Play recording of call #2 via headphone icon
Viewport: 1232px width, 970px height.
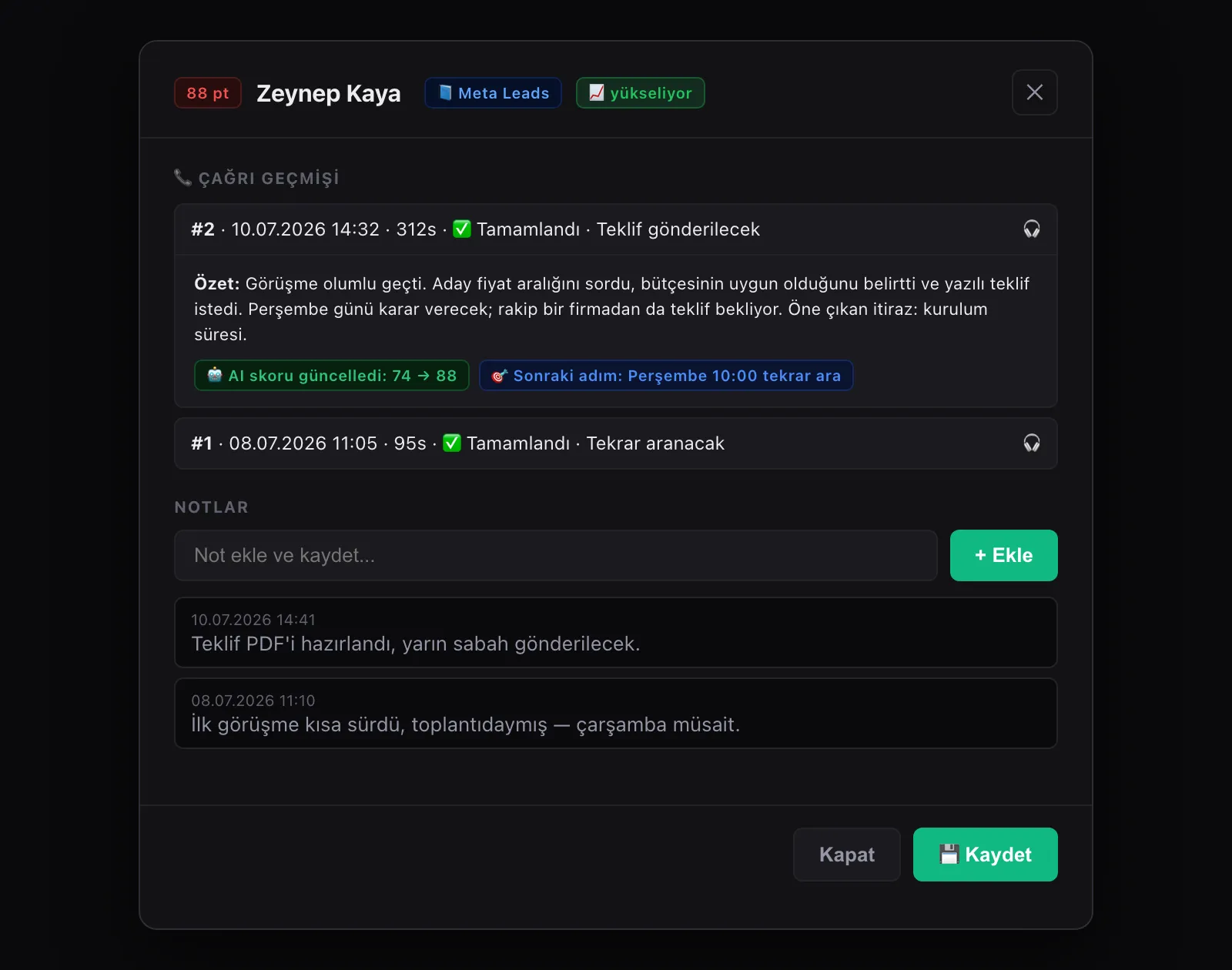[x=1032, y=229]
